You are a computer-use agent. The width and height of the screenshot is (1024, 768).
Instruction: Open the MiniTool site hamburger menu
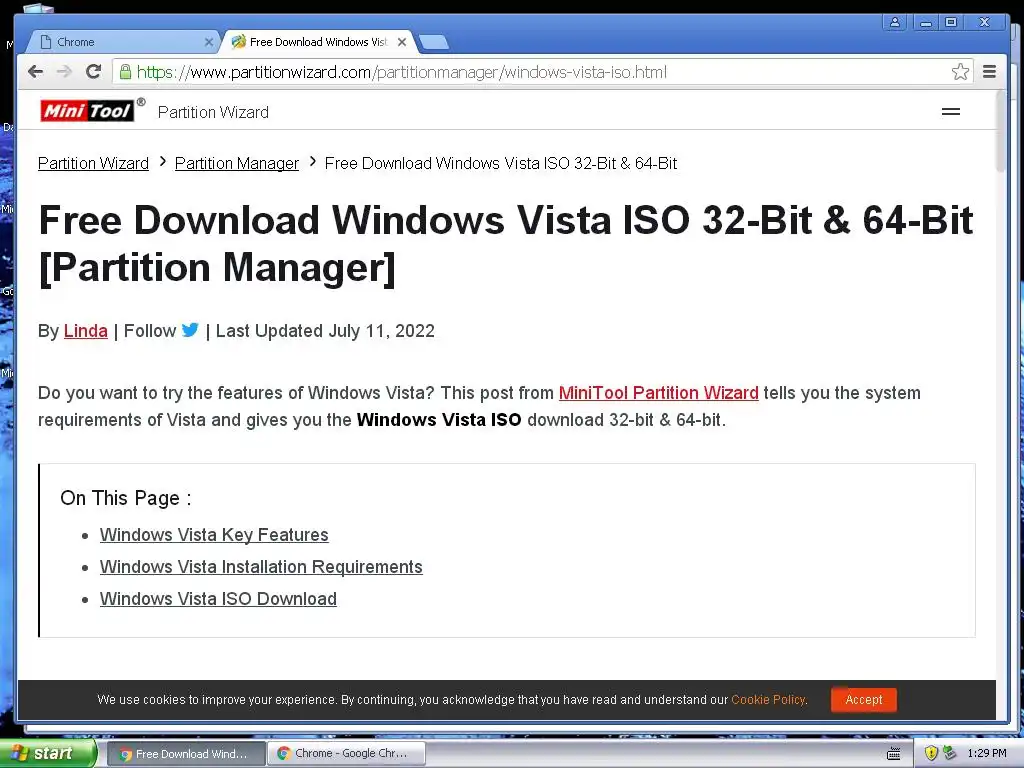(951, 112)
